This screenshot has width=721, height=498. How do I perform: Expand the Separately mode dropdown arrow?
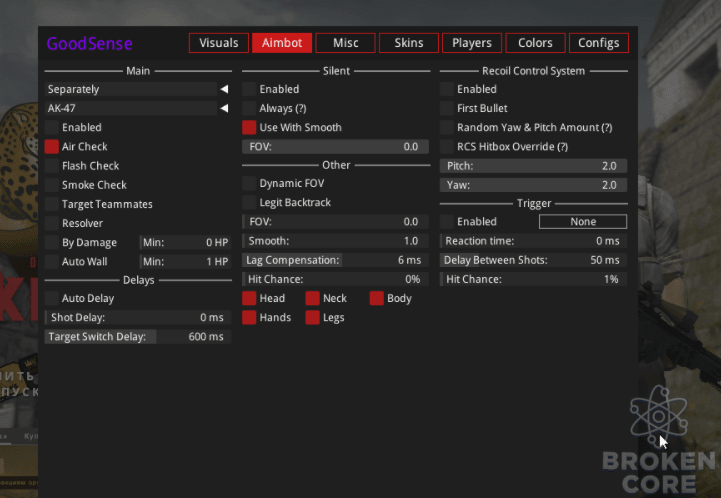coord(224,89)
